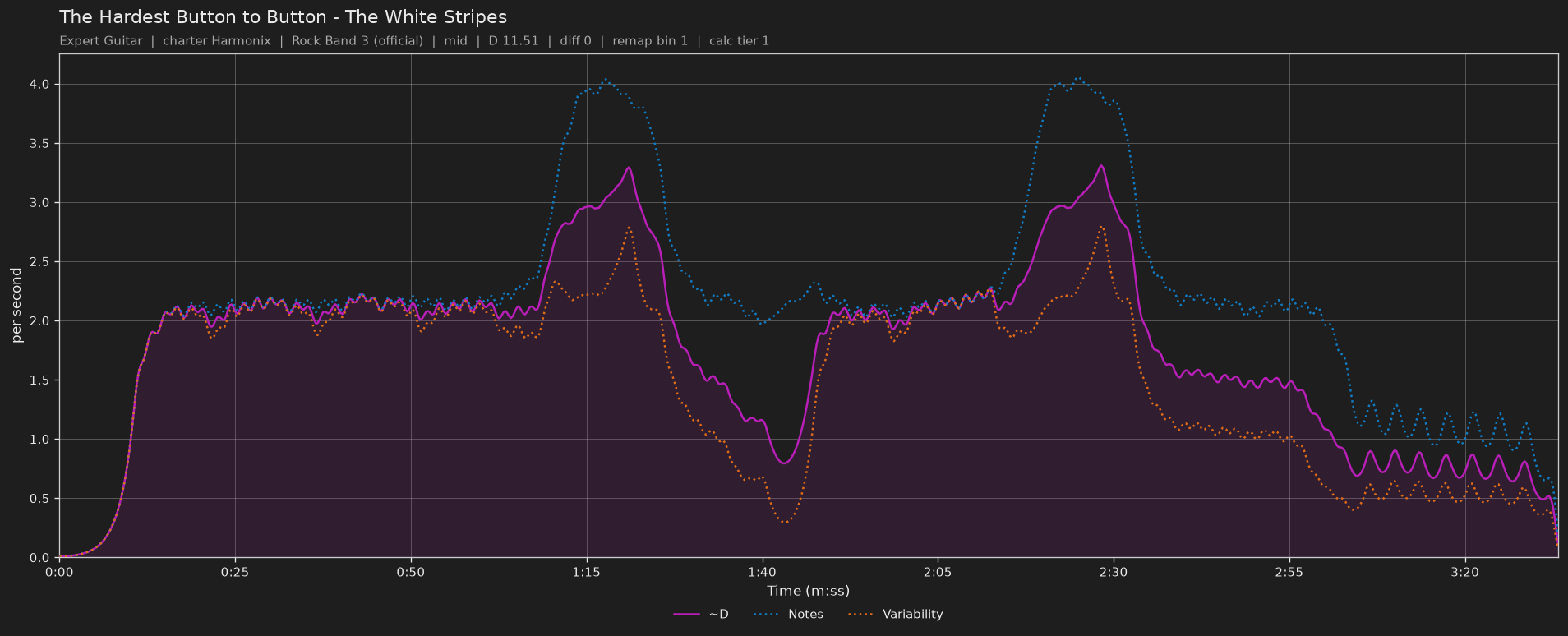Click the blue dotted swatch beside Notes
Viewport: 1568px width, 636px height.
[x=766, y=615]
